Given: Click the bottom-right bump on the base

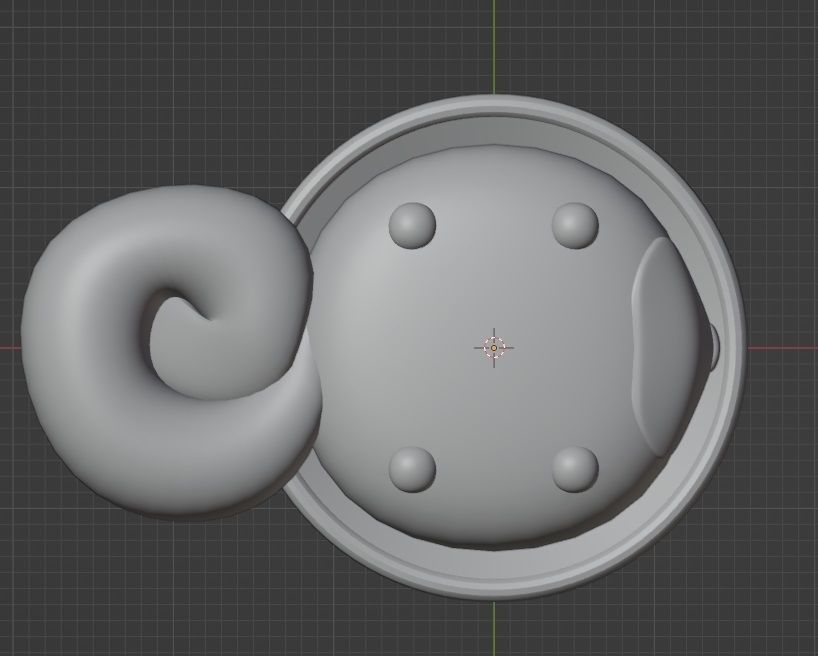Looking at the screenshot, I should (574, 469).
